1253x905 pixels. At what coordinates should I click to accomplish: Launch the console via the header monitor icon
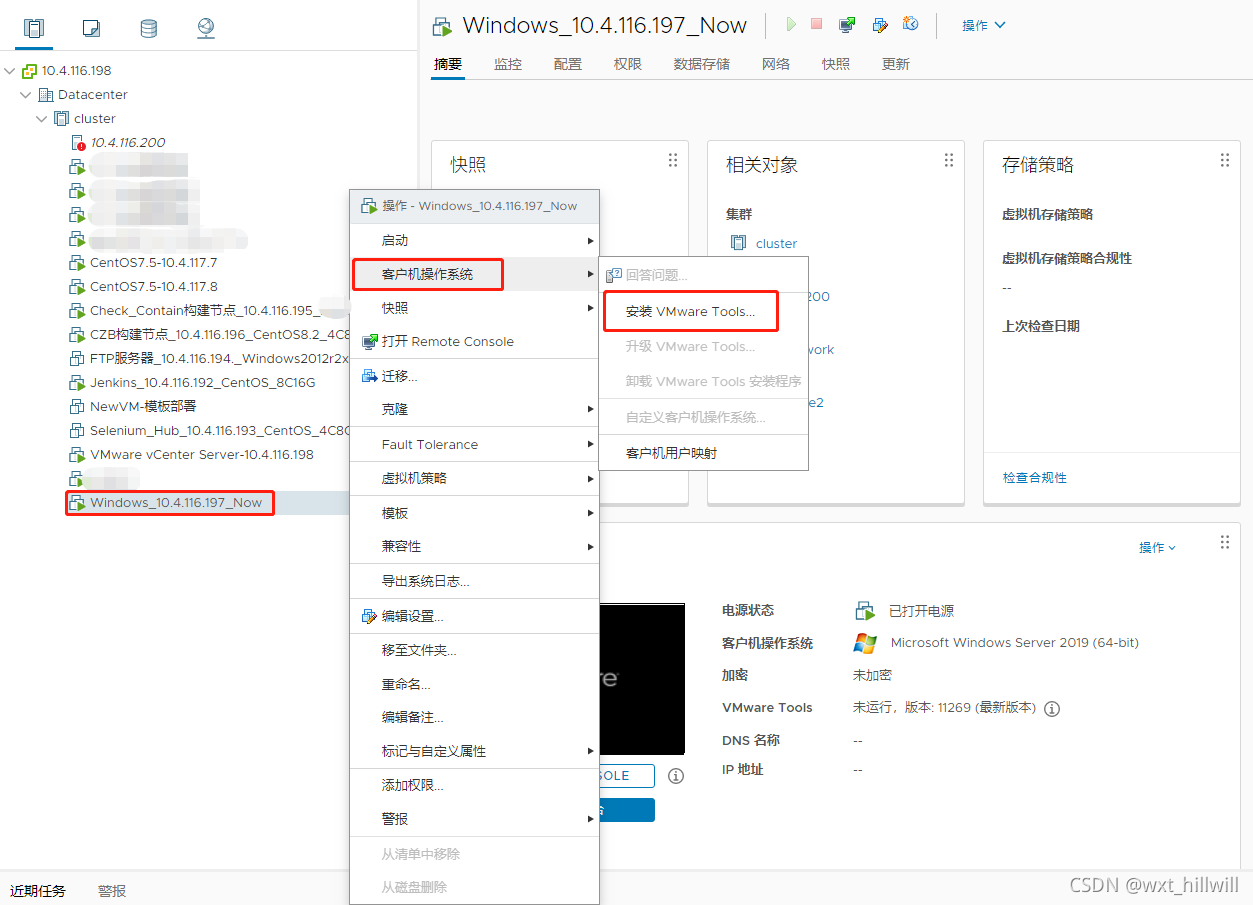[x=847, y=24]
